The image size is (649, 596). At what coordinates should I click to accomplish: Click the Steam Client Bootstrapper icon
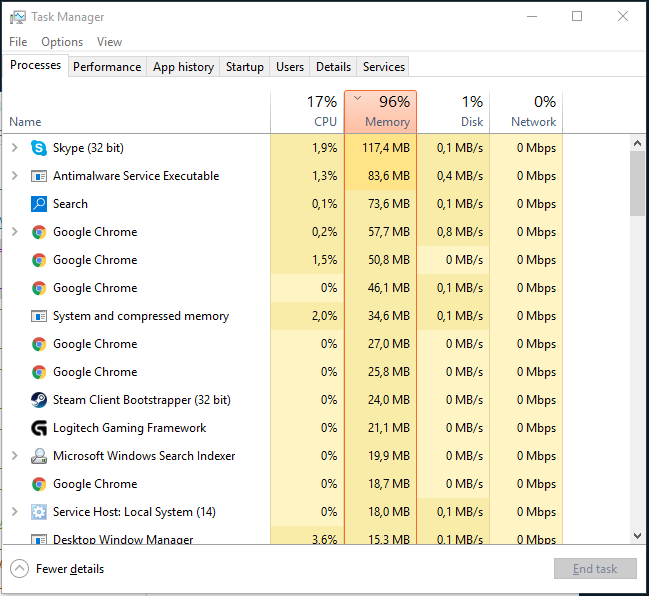(39, 400)
